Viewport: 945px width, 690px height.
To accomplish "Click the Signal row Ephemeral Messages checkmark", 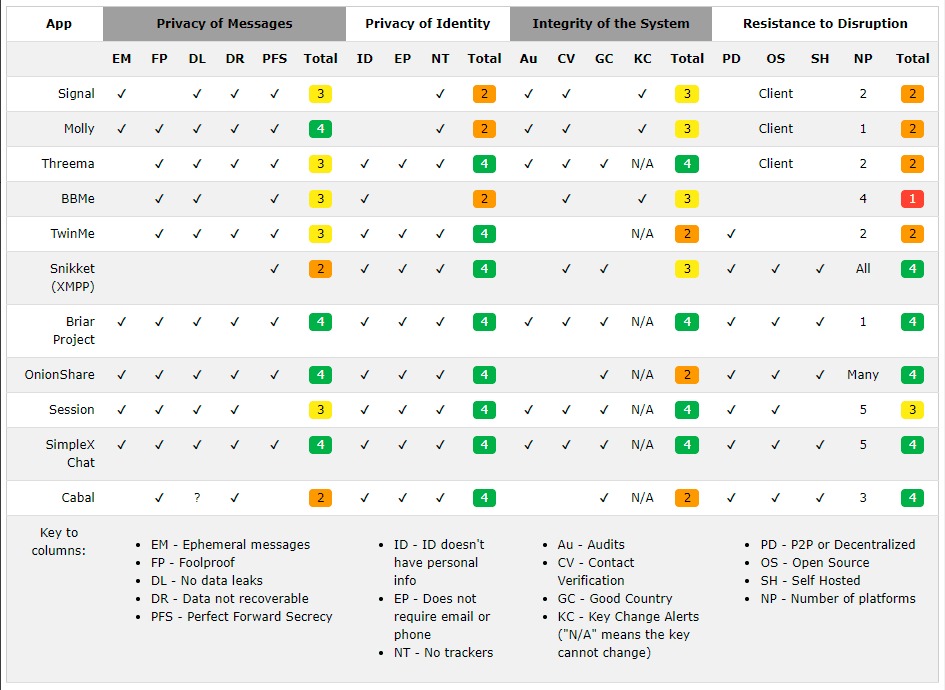I will [x=121, y=94].
